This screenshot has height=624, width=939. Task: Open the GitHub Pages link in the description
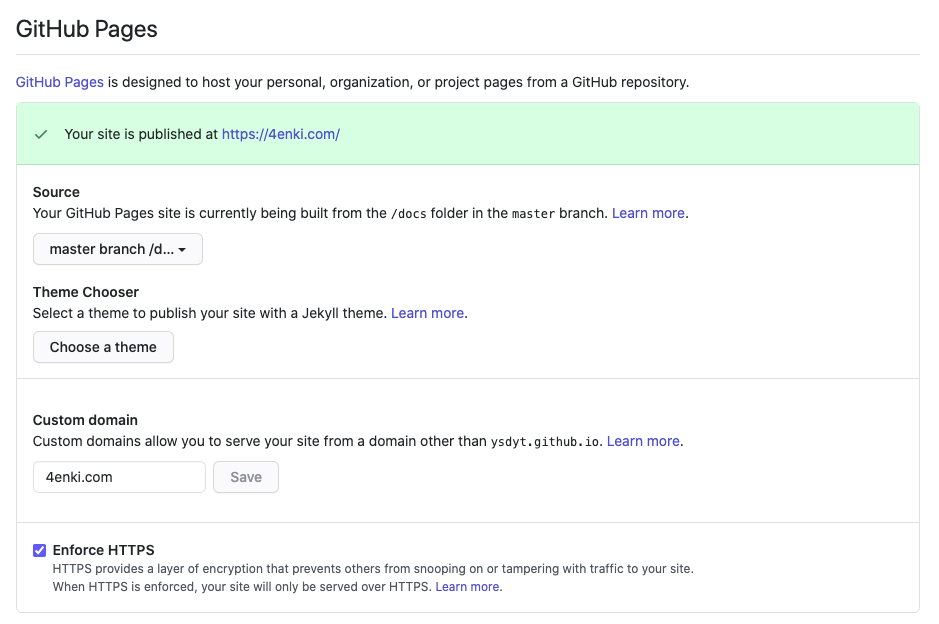(59, 82)
